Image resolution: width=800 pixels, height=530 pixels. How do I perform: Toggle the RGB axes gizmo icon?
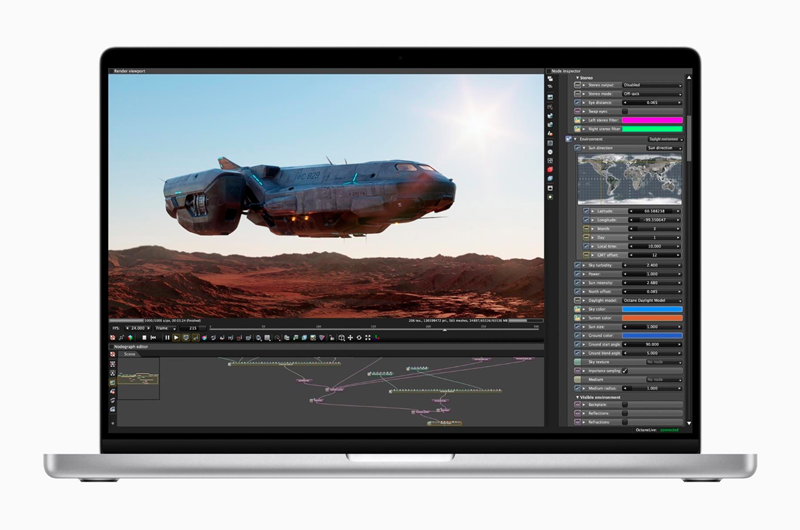click(x=377, y=338)
